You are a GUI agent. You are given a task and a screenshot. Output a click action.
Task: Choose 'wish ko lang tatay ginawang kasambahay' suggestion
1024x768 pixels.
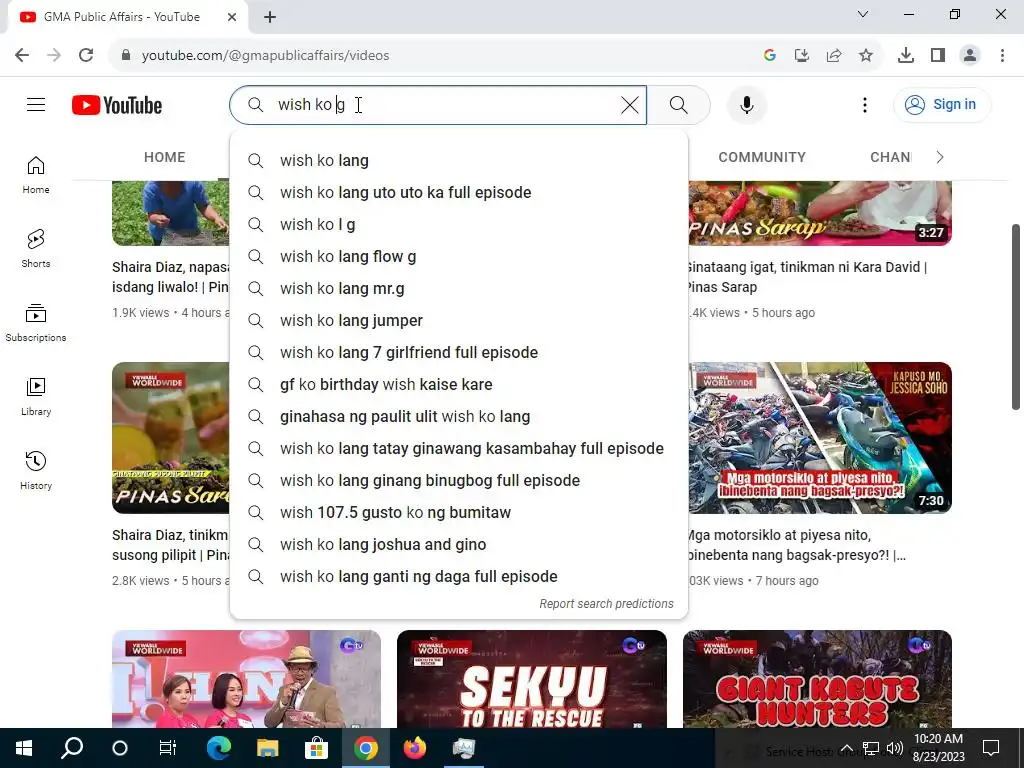point(458,449)
